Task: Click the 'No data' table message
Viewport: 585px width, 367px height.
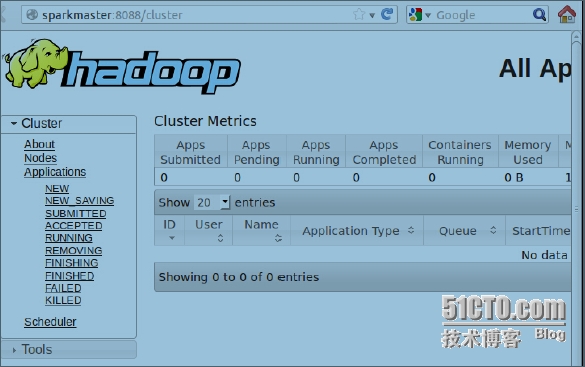Action: point(544,255)
